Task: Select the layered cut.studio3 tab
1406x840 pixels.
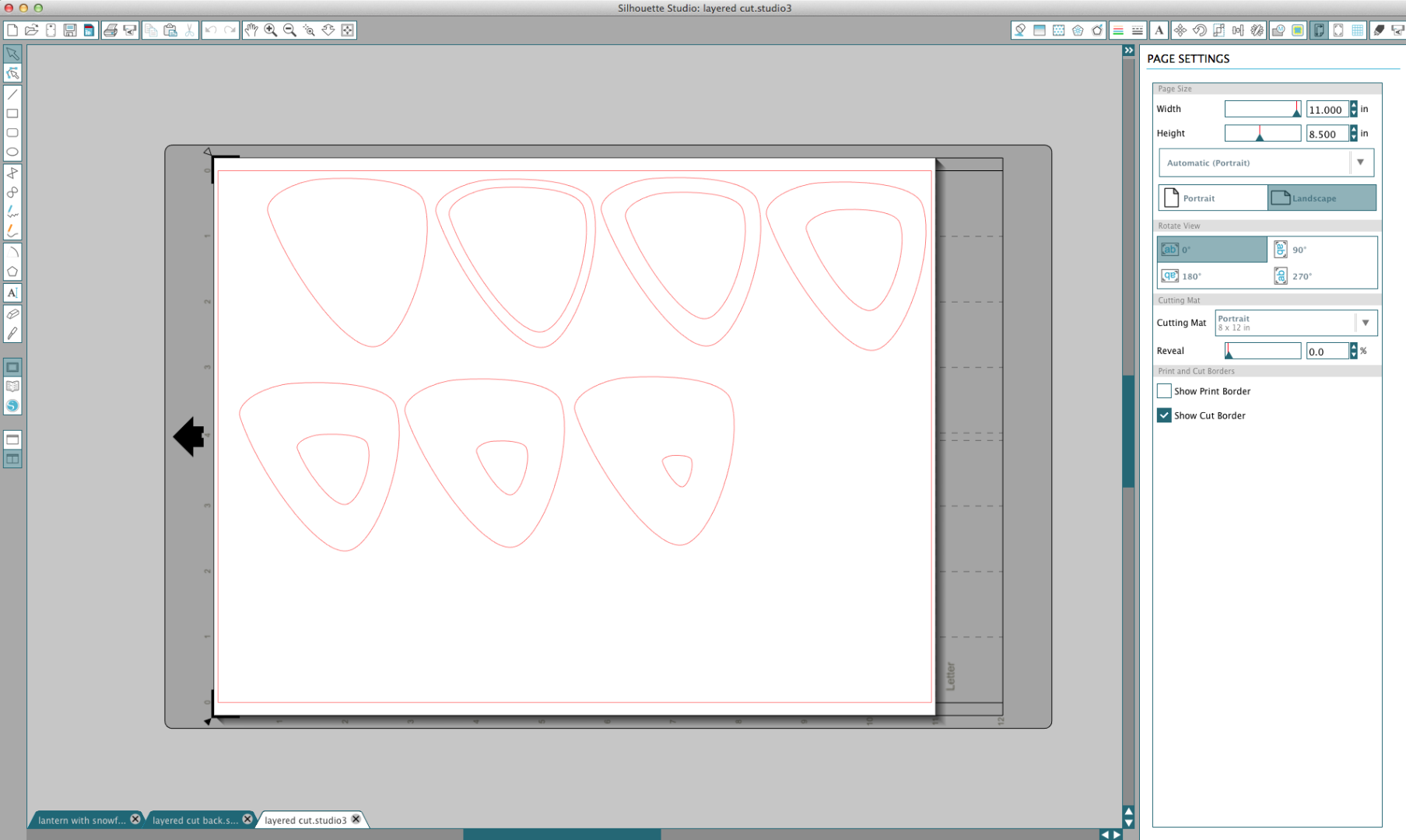Action: 305,820
